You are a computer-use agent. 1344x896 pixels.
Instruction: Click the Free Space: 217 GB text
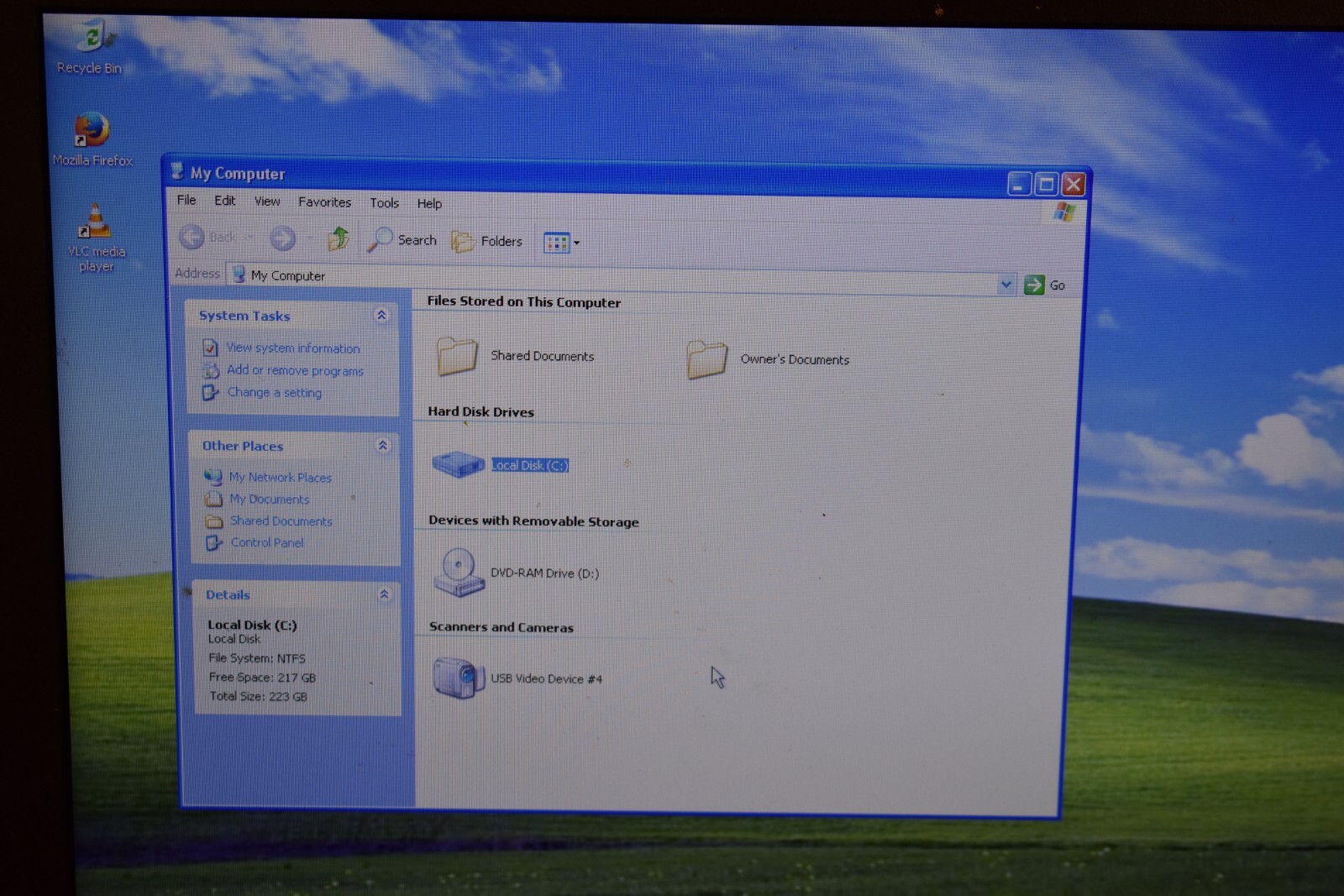click(262, 677)
